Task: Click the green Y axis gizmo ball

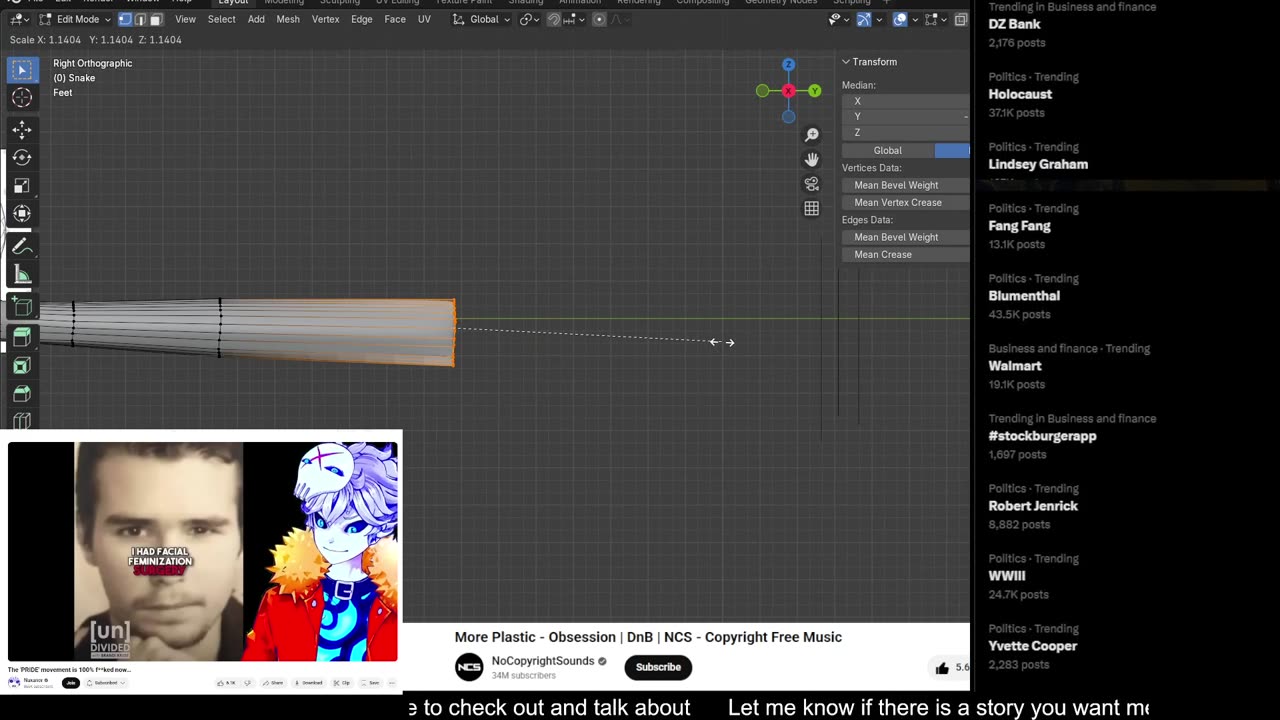Action: pyautogui.click(x=815, y=91)
